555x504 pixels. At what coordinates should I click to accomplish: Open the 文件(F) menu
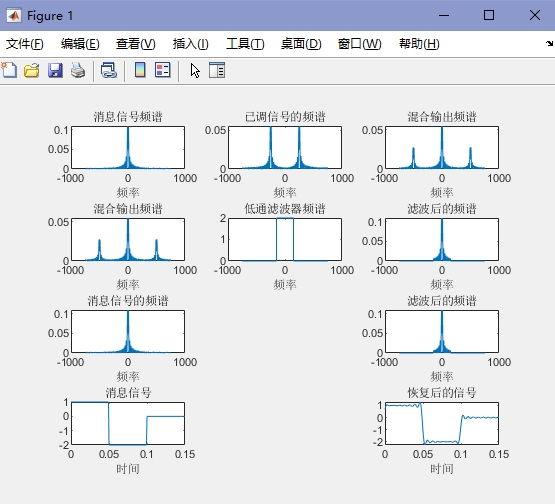[24, 44]
